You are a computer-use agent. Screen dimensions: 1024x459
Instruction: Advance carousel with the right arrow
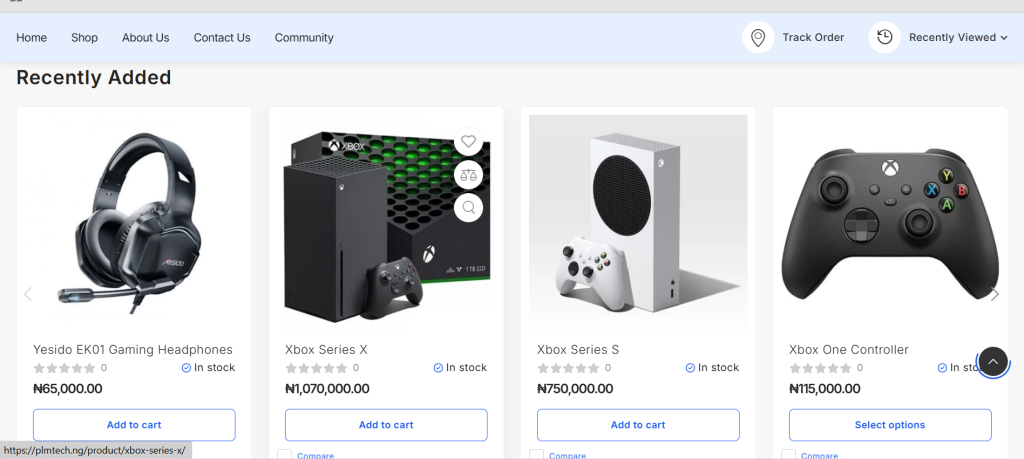(994, 294)
